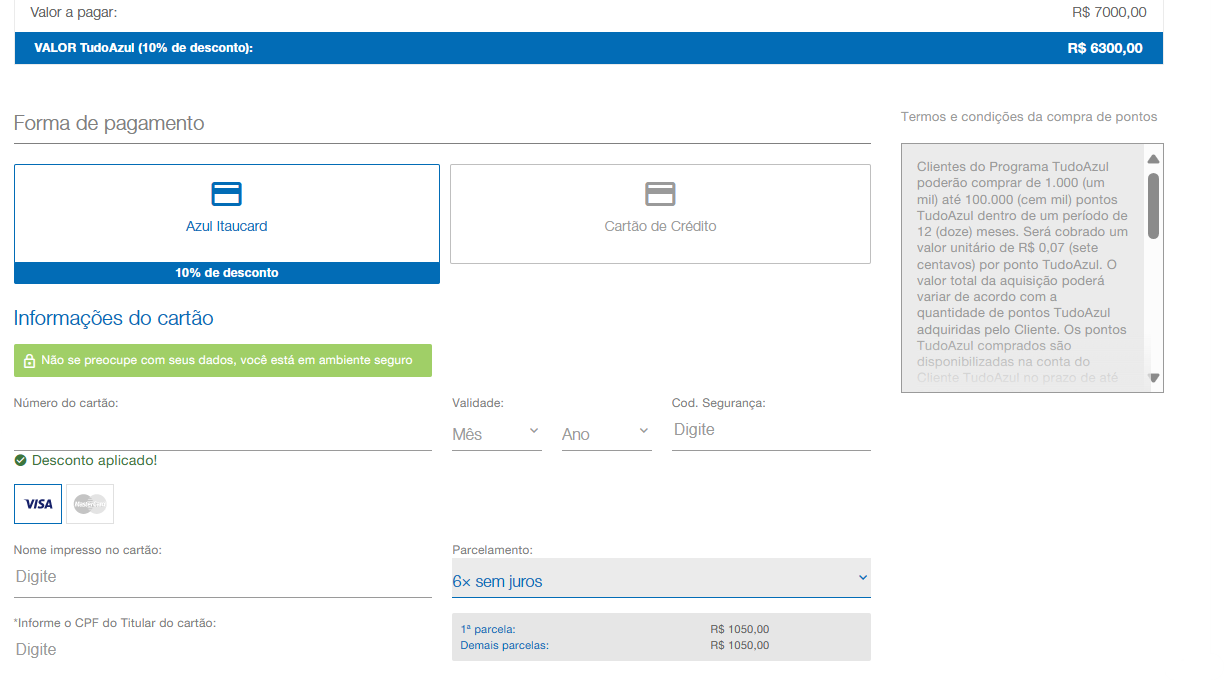Click the 'Informações do cartão' heading
Viewport: 1224px width, 681px height.
tap(114, 318)
